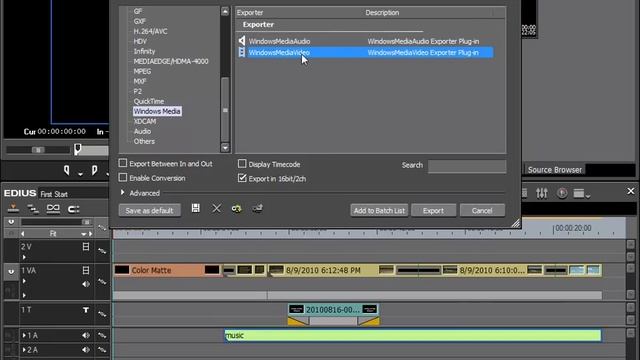The height and width of the screenshot is (360, 640).
Task: Check the Enable Conversion checkbox
Action: click(122, 178)
